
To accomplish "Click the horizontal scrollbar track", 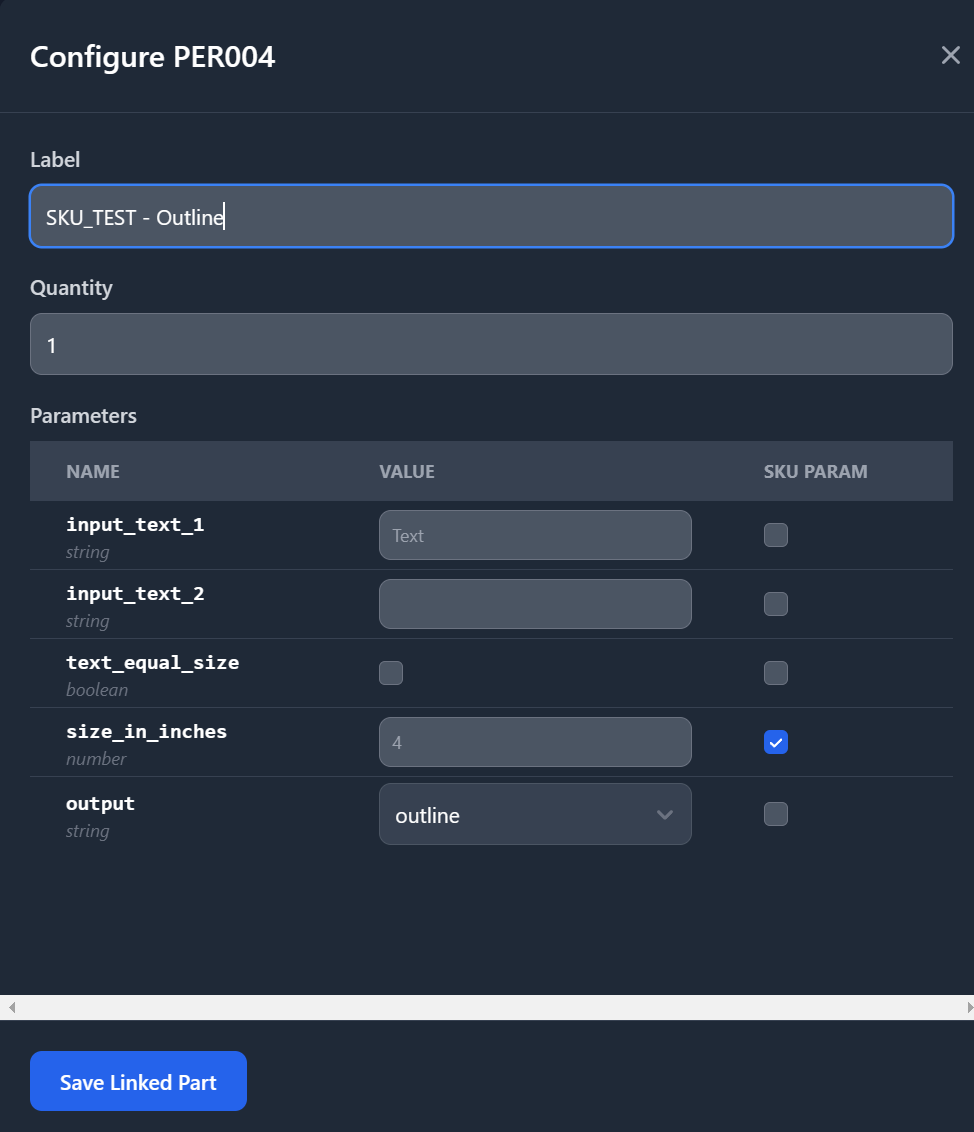I will pos(487,1007).
